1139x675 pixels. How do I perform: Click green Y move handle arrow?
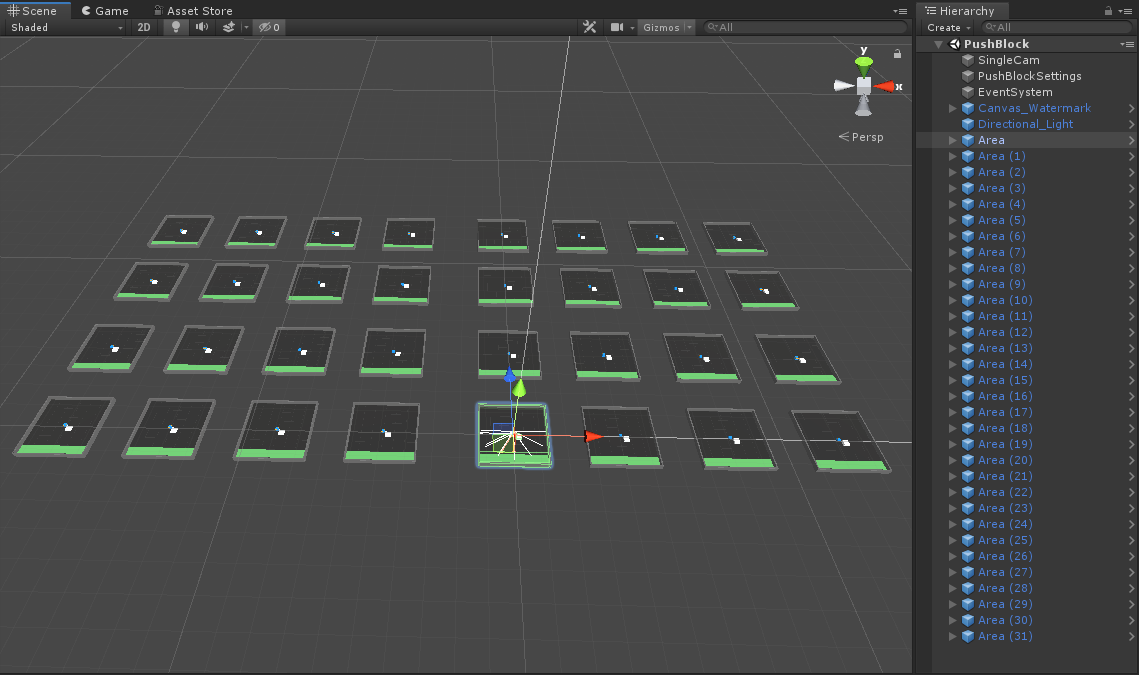(519, 389)
